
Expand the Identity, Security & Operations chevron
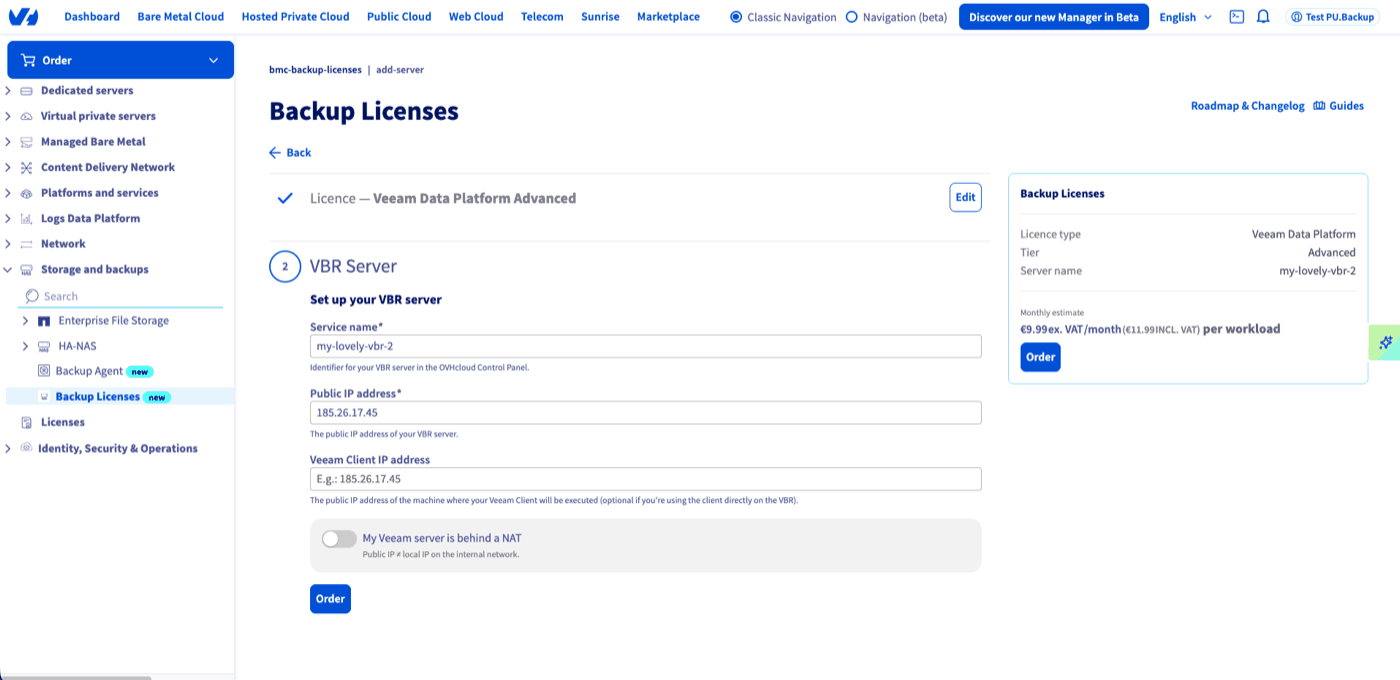click(x=9, y=448)
